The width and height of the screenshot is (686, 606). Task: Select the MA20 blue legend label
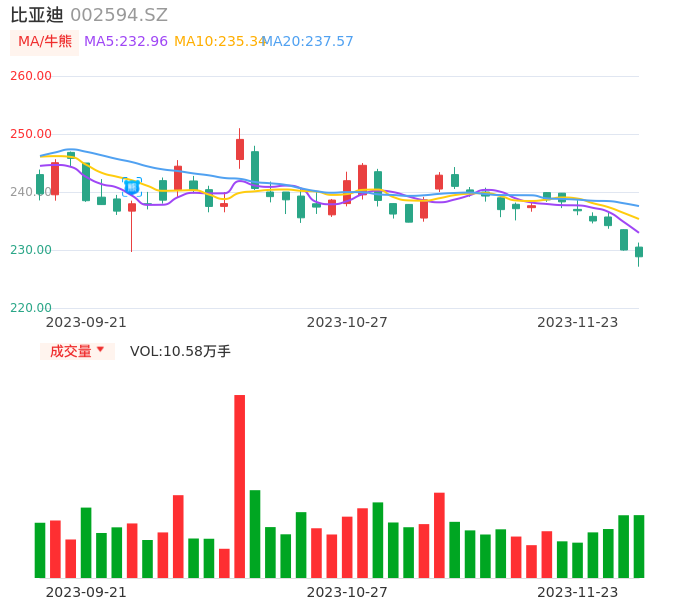point(308,42)
